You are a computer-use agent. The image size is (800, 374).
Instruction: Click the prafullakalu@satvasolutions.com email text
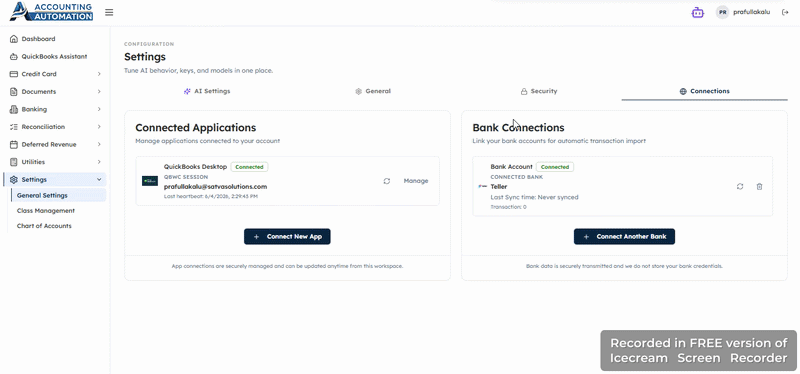[x=215, y=187]
